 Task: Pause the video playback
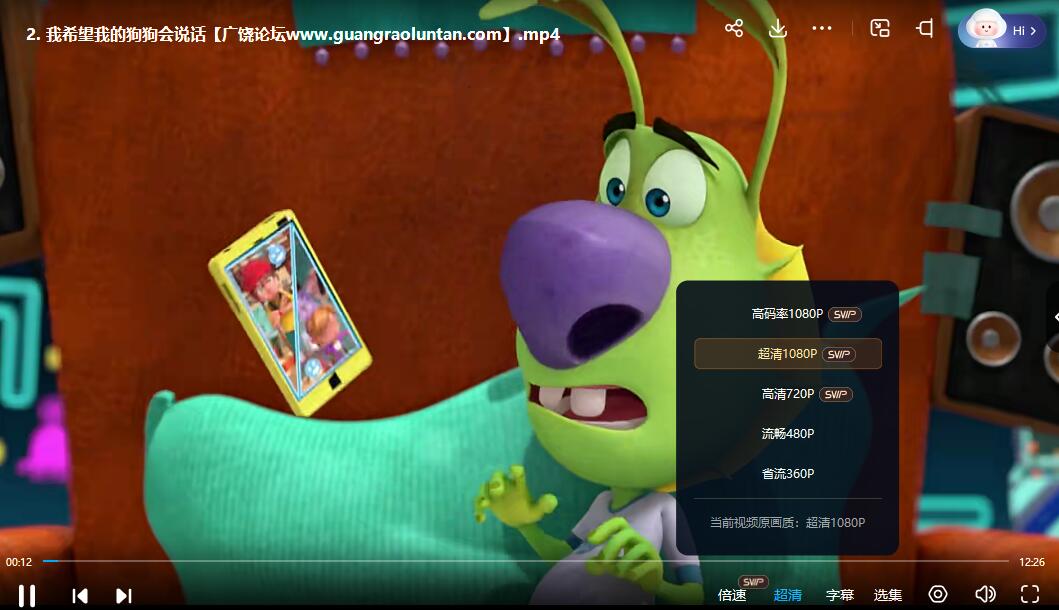click(26, 596)
